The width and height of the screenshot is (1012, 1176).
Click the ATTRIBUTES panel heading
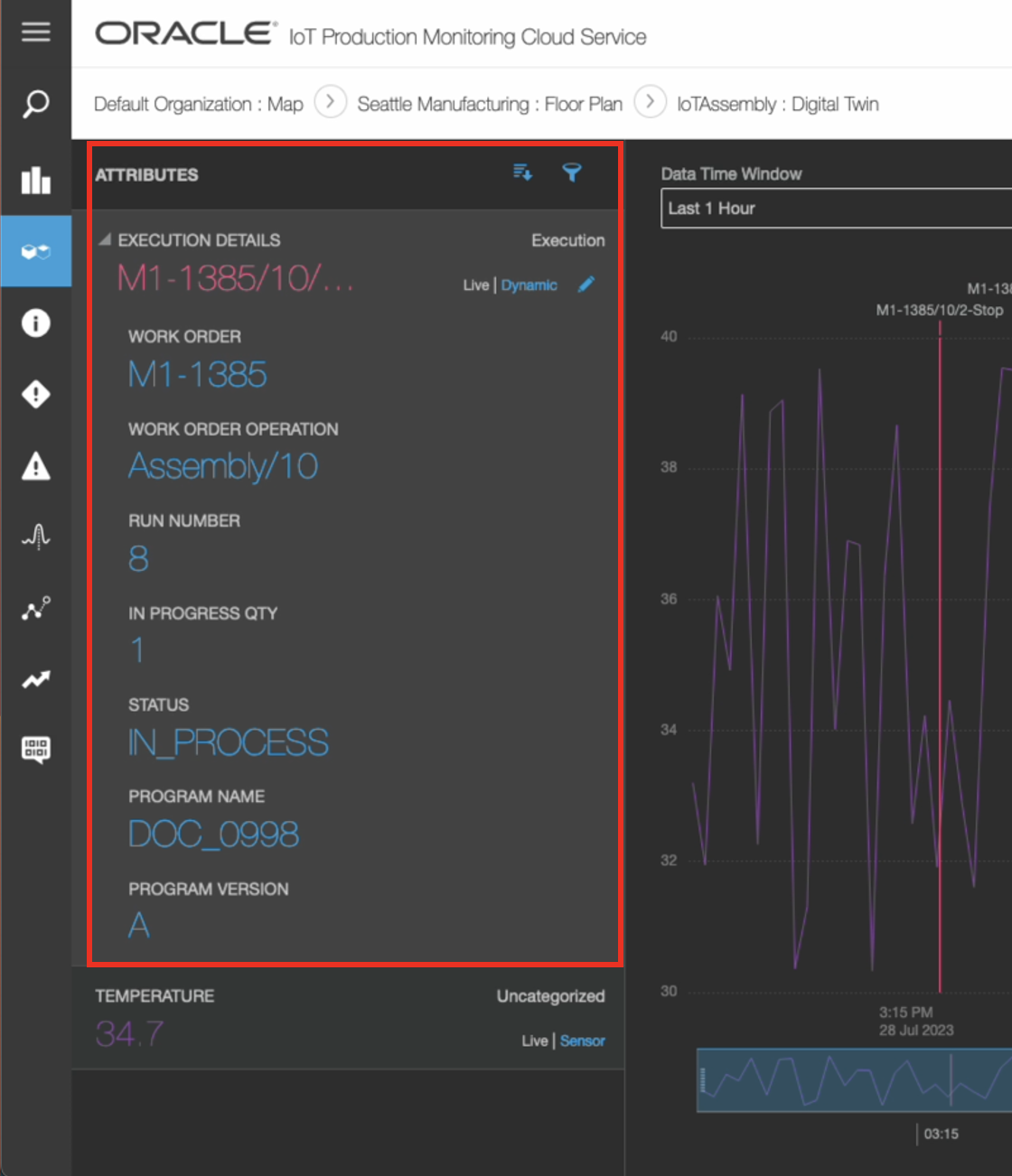(x=146, y=174)
